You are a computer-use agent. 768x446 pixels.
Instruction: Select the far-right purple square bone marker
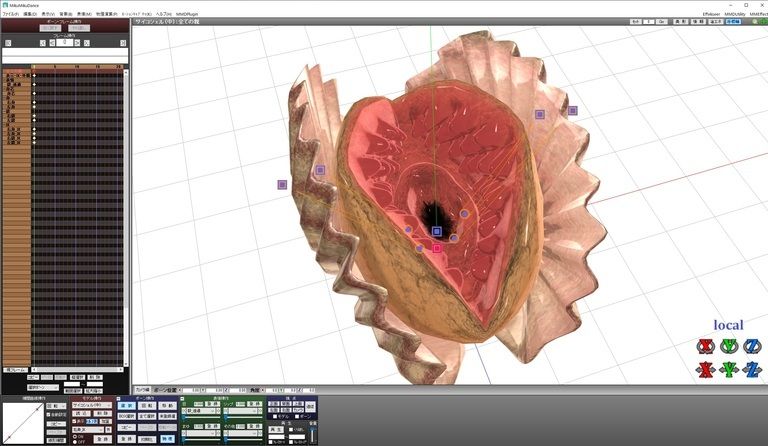573,111
